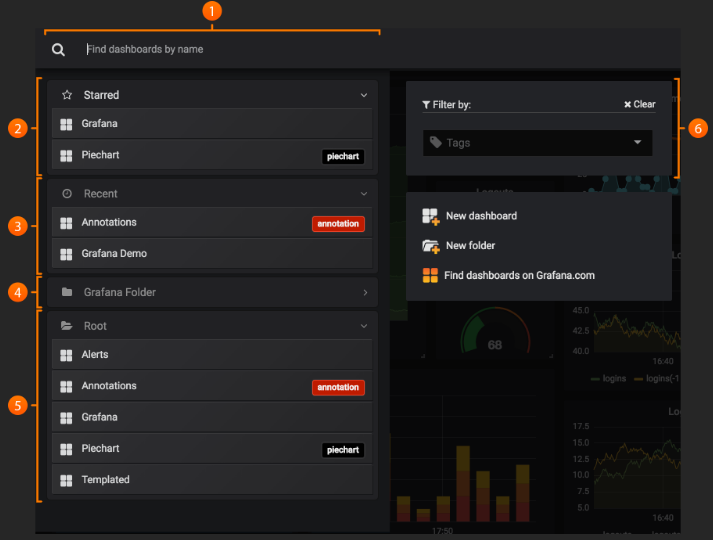The image size is (713, 540).
Task: Click the New folder icon
Action: pyautogui.click(x=430, y=246)
